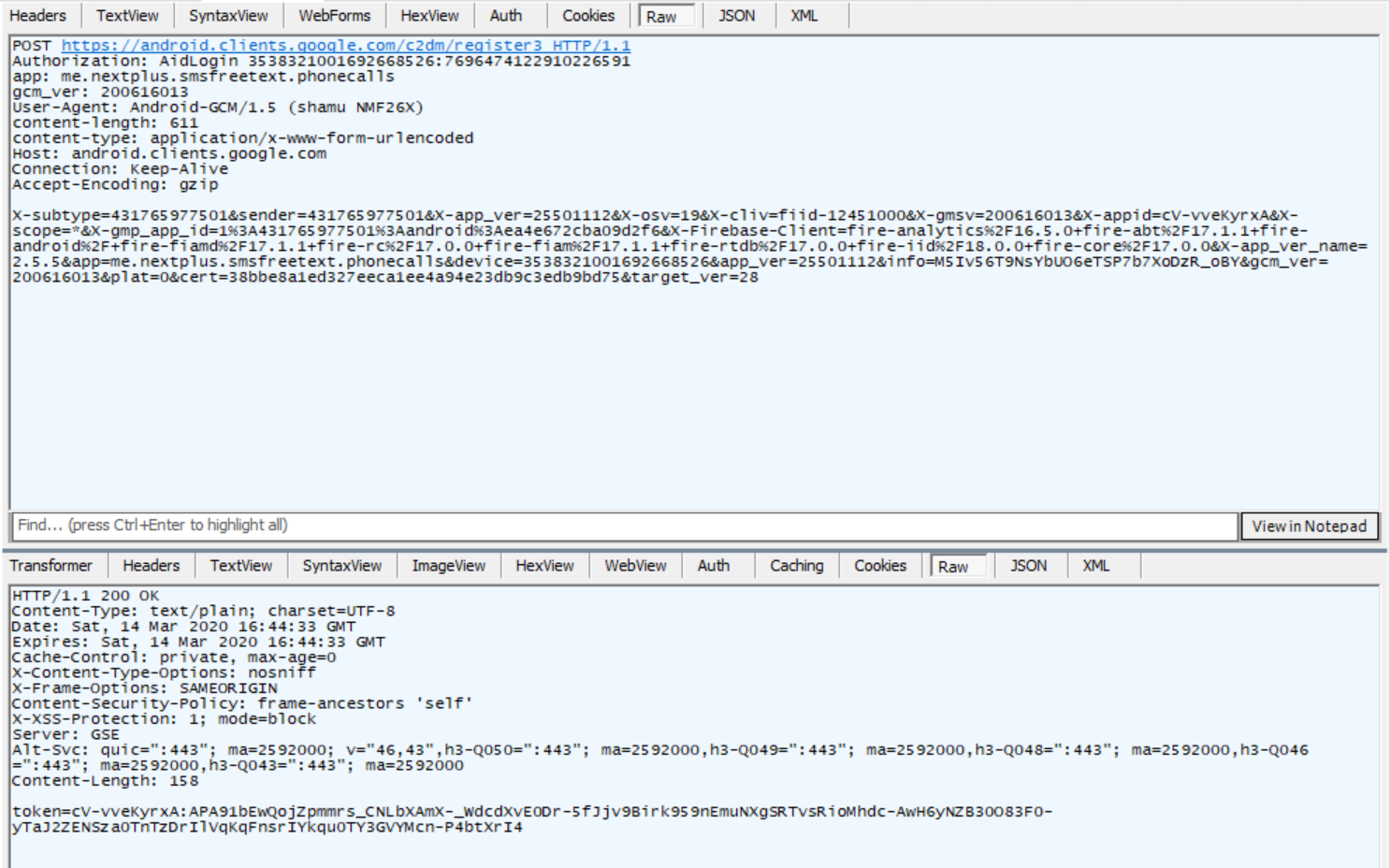Viewport: 1390px width, 868px height.
Task: Show the response Cookies tab
Action: point(880,566)
